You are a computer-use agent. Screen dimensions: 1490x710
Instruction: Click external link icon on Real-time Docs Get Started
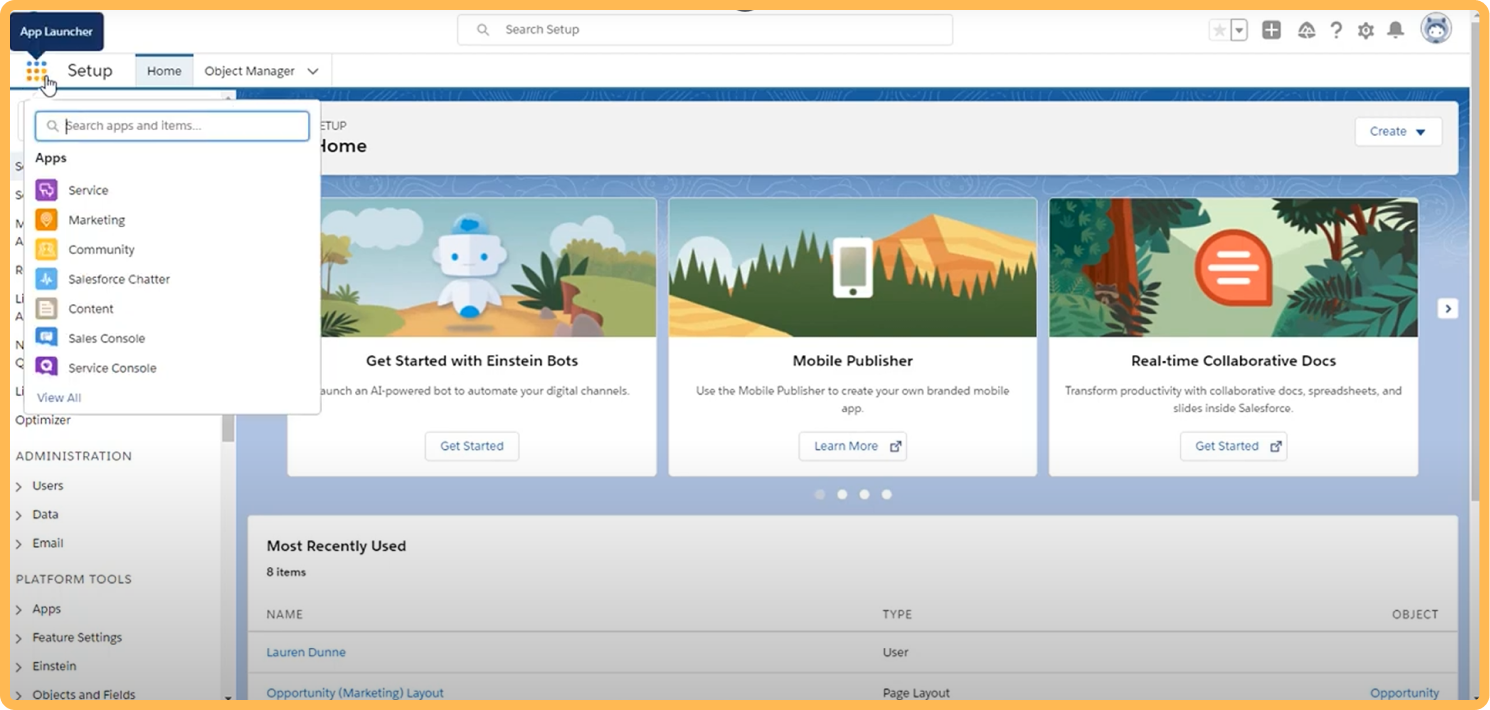point(1276,446)
